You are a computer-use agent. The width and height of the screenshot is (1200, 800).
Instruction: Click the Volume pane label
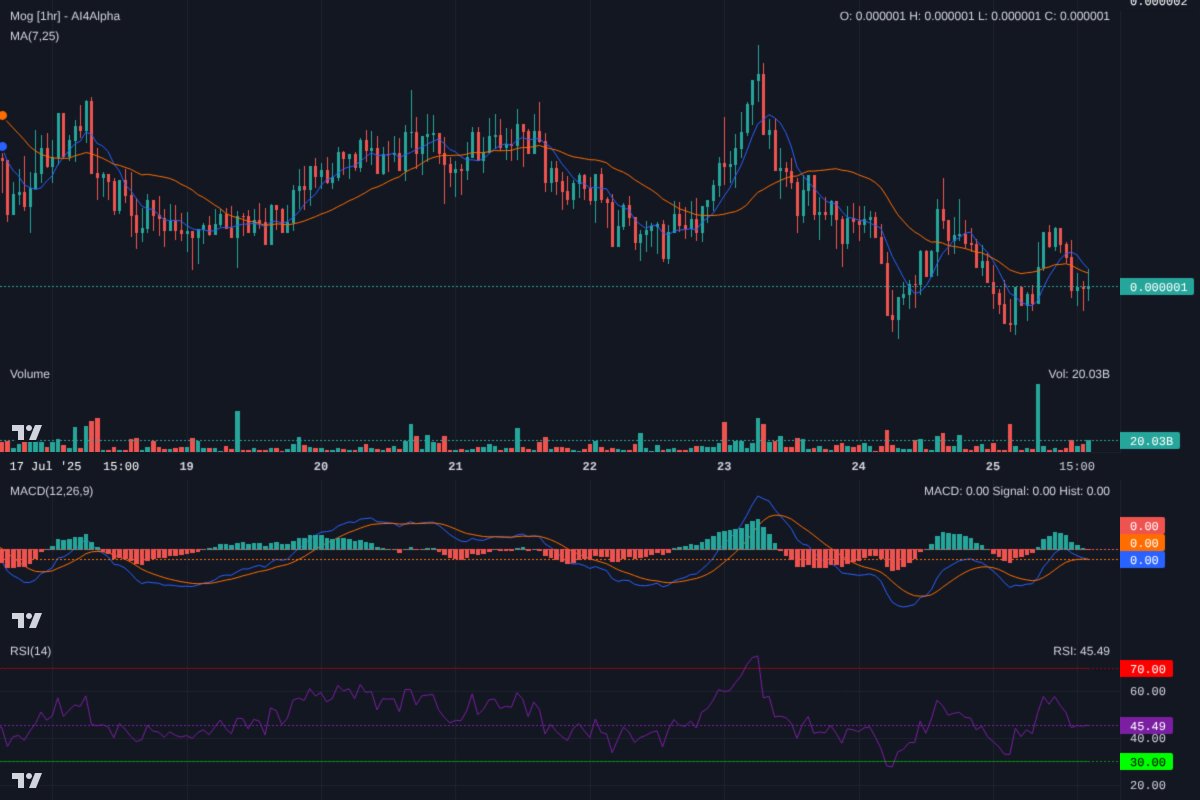pyautogui.click(x=30, y=374)
